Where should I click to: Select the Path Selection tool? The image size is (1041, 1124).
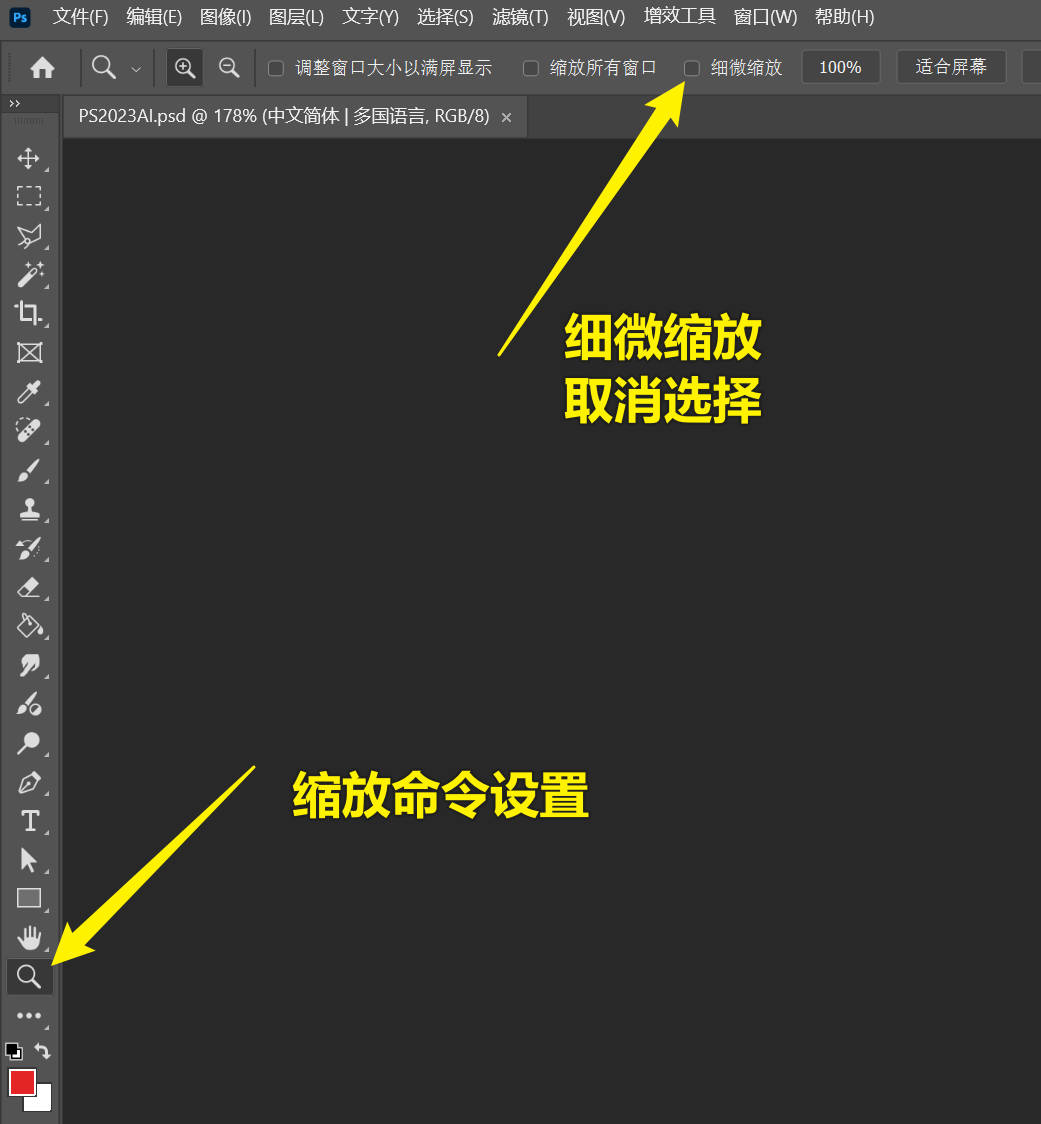[x=29, y=859]
